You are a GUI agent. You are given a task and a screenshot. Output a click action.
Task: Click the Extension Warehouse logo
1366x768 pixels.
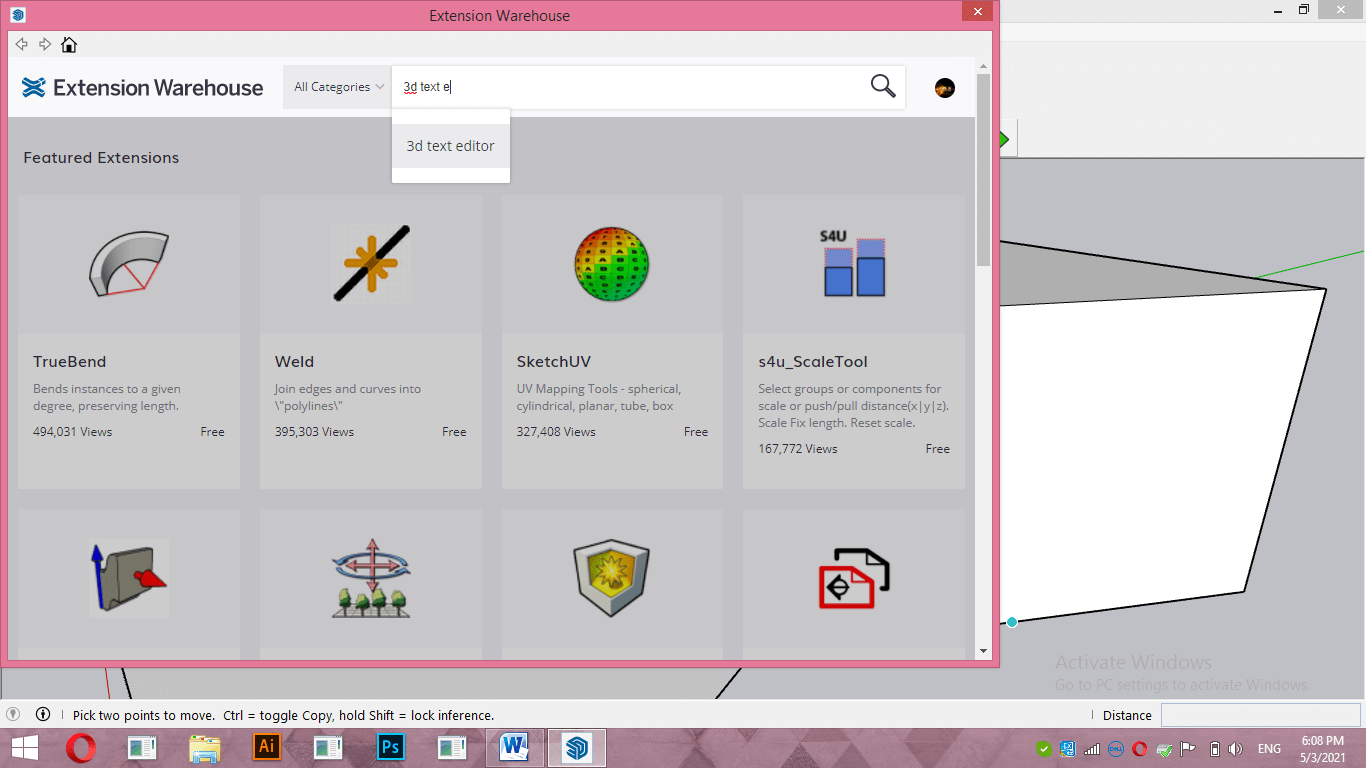143,88
